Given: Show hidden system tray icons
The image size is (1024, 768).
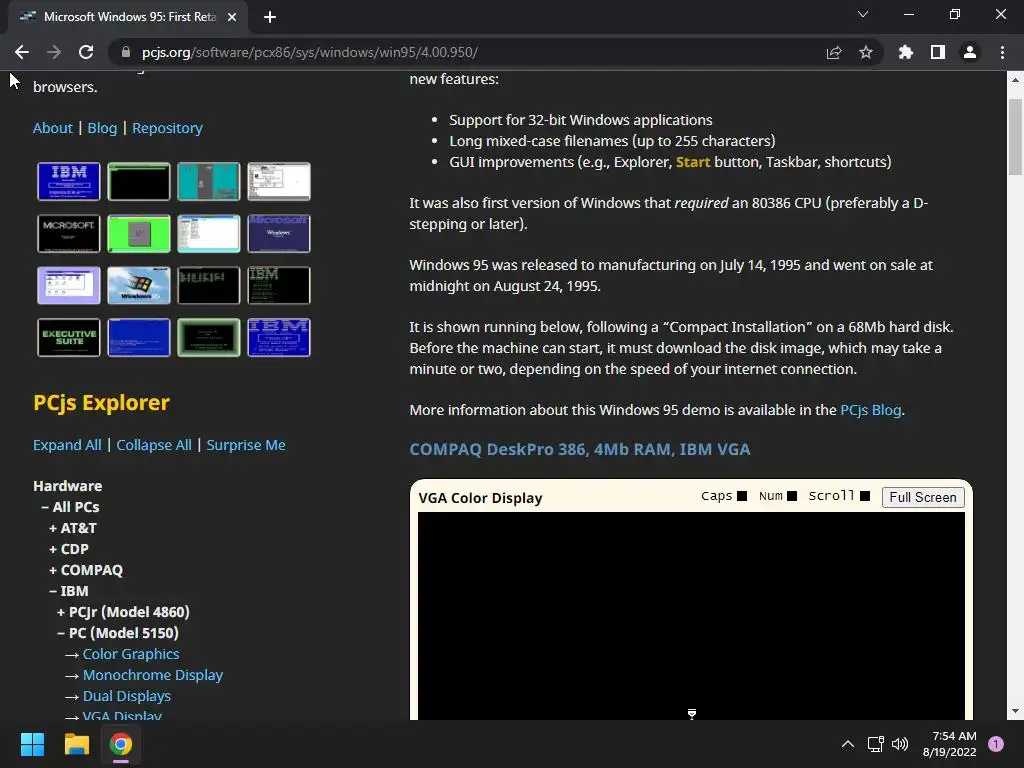Looking at the screenshot, I should tap(848, 744).
